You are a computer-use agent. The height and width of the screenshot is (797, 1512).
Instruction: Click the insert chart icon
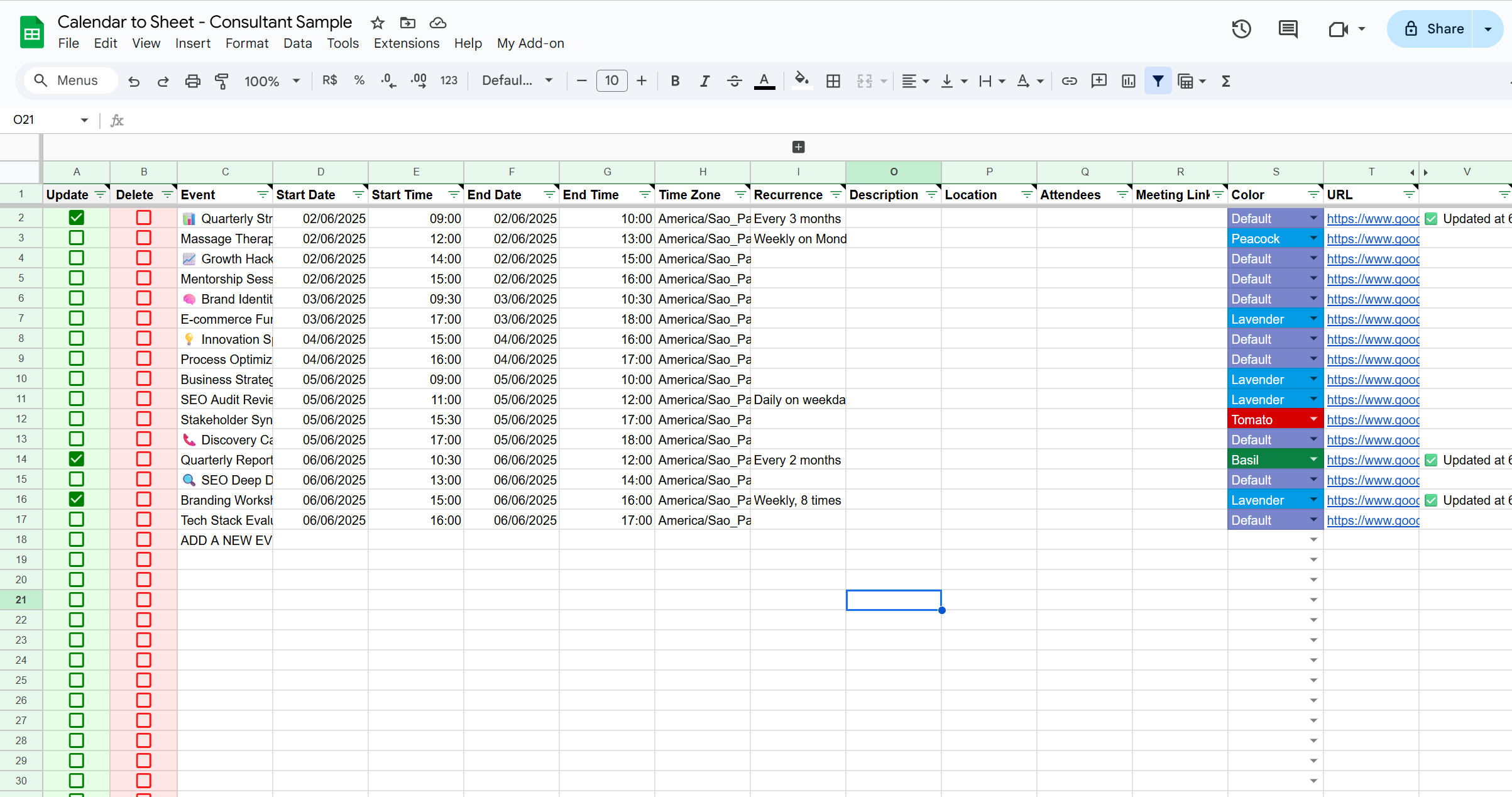(x=1128, y=81)
